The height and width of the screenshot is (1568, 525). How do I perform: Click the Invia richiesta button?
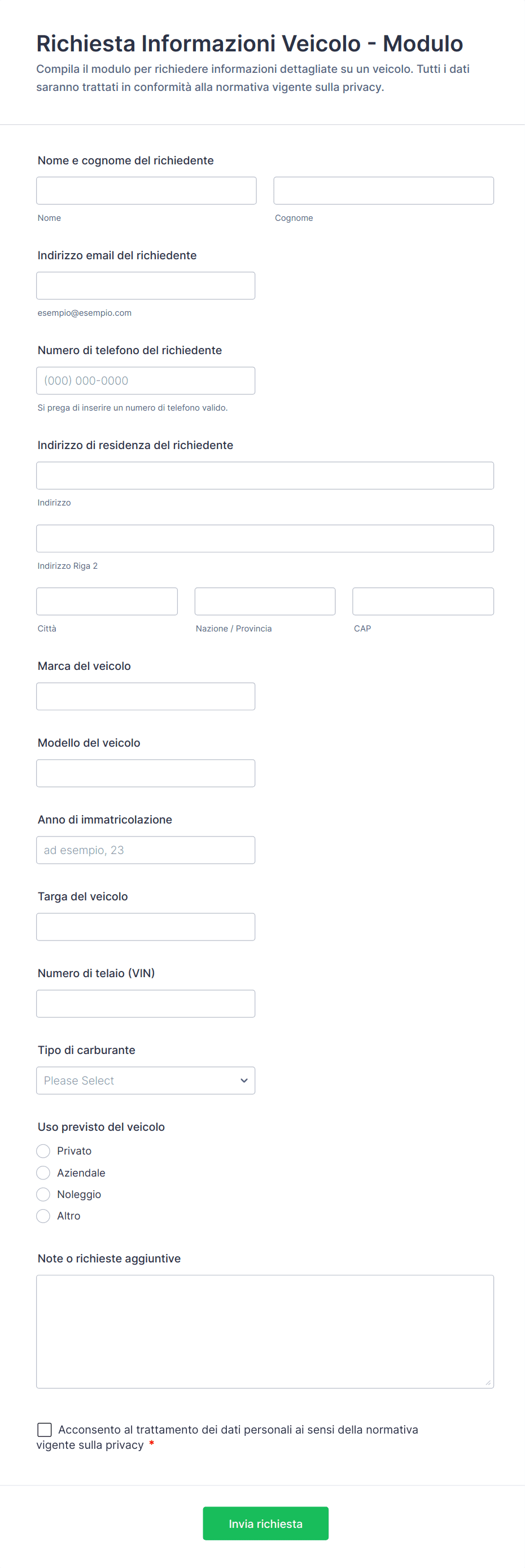(265, 1523)
